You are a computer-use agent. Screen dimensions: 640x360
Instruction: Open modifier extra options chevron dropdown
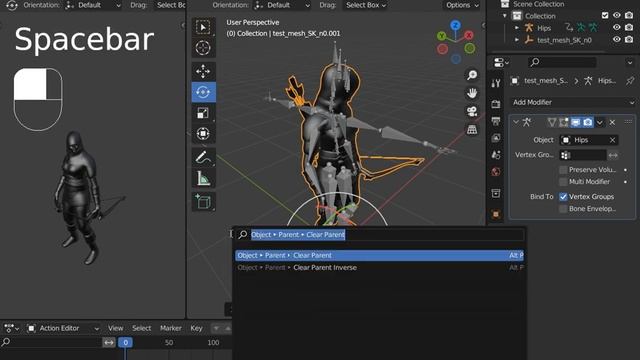click(x=600, y=122)
